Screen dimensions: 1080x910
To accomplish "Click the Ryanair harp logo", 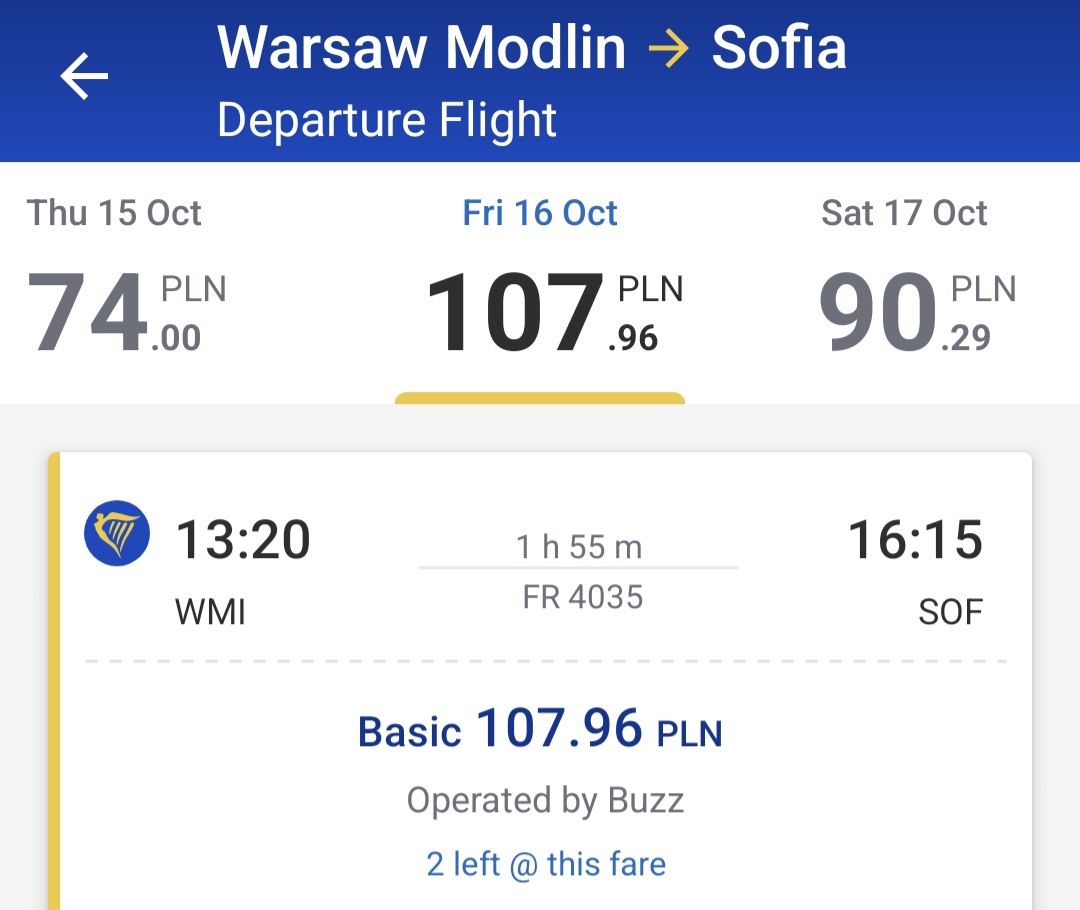I will tap(117, 533).
